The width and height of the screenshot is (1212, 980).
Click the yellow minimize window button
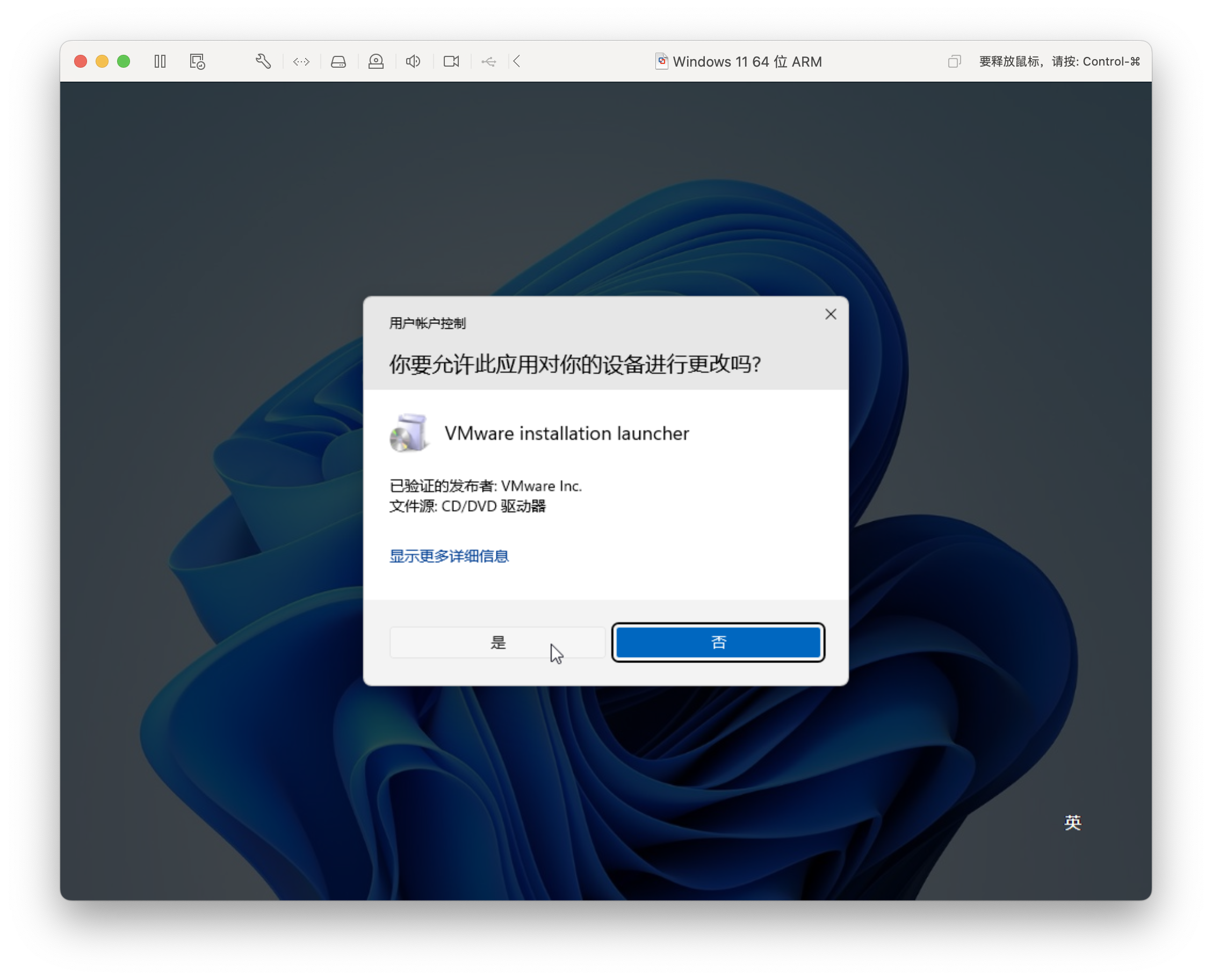pyautogui.click(x=102, y=62)
